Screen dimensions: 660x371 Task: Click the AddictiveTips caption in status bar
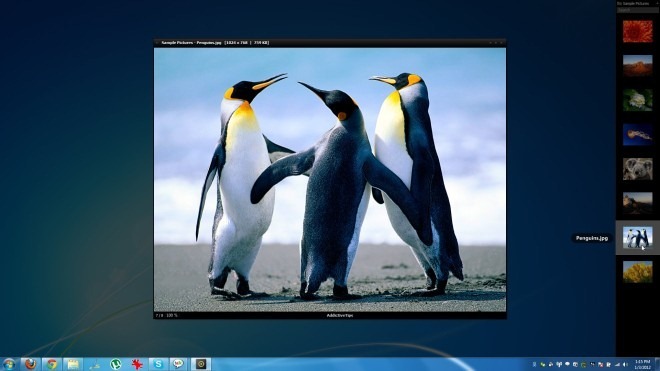tap(340, 315)
